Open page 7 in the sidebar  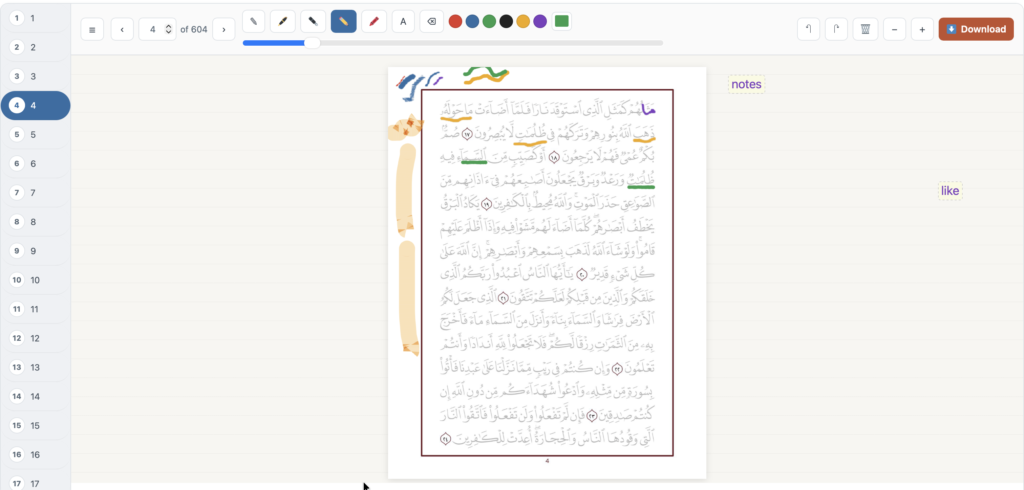pos(34,193)
